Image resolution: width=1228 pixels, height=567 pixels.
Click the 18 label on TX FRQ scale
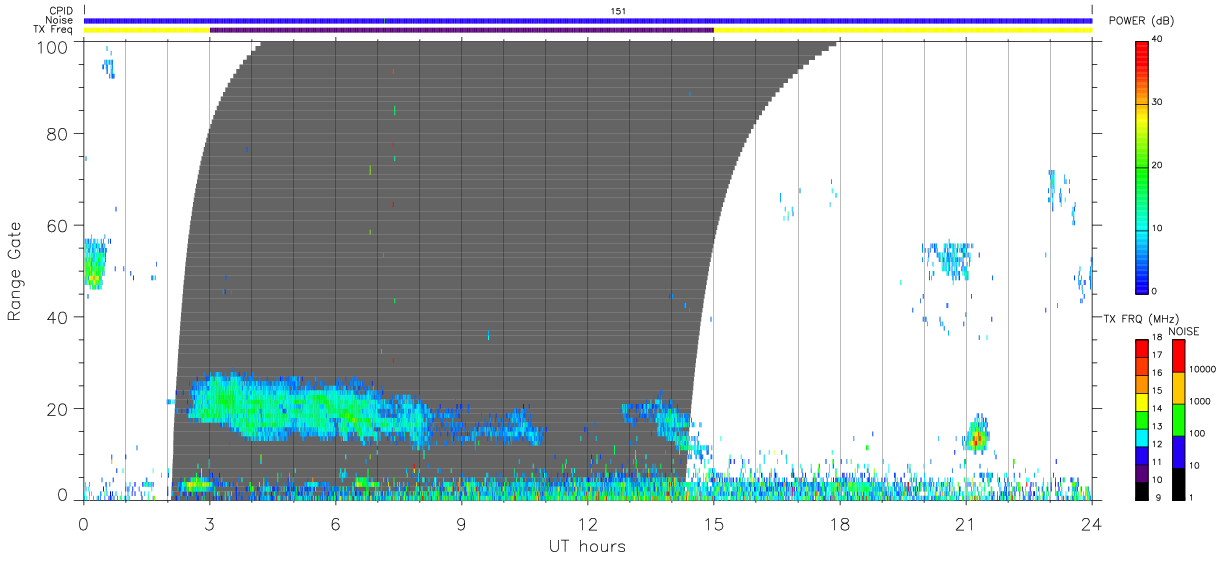click(1157, 338)
